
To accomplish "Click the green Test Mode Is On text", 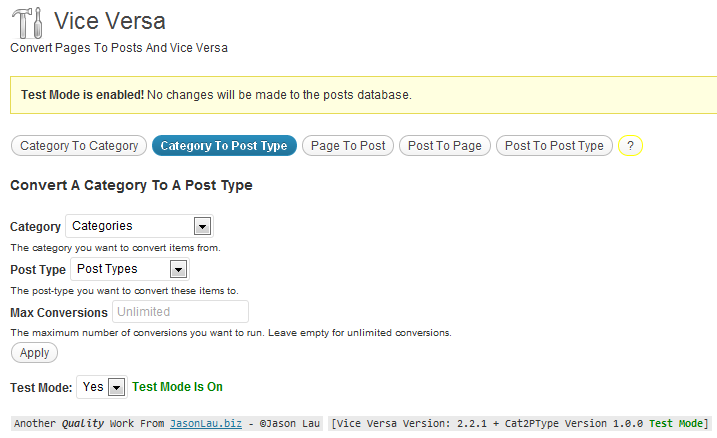I will [x=177, y=387].
